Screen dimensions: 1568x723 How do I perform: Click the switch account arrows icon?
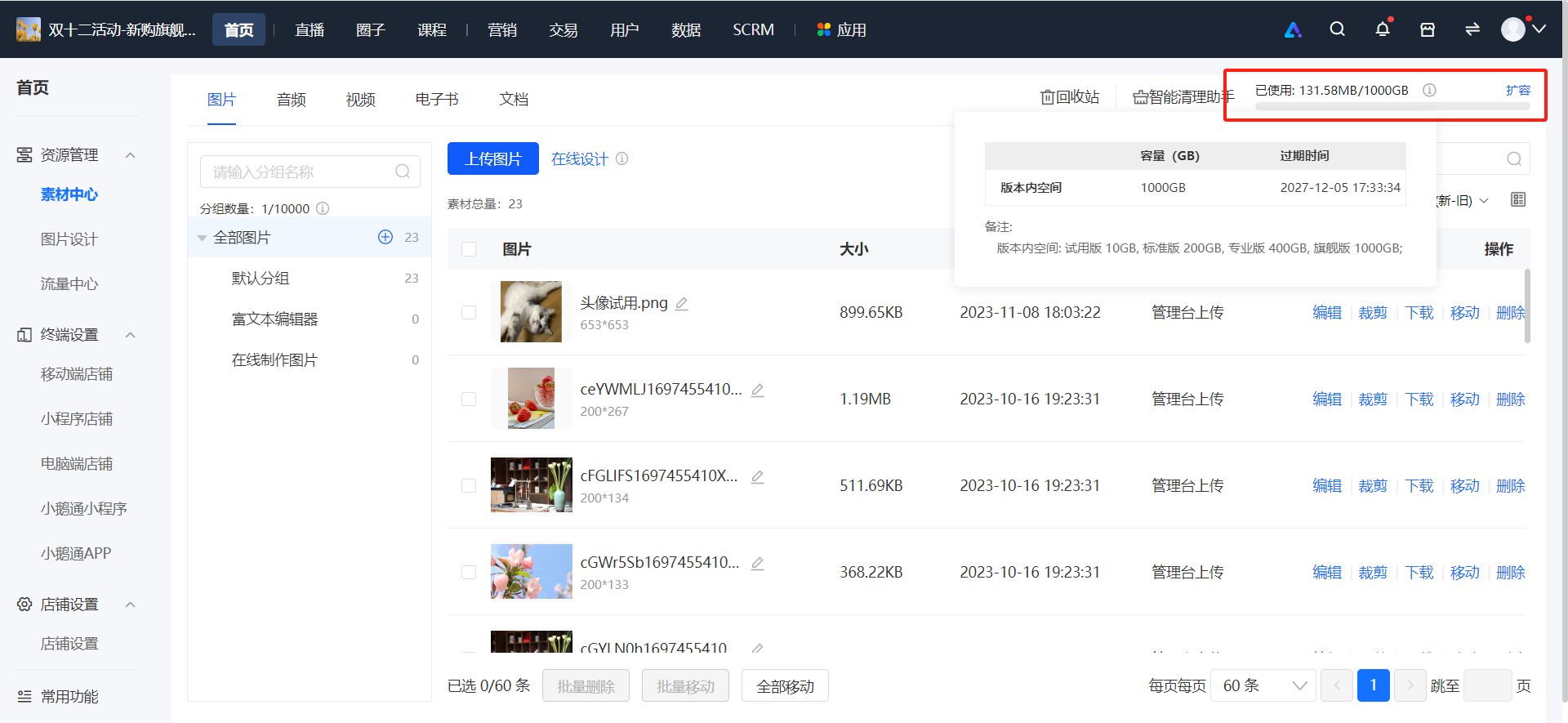point(1472,29)
